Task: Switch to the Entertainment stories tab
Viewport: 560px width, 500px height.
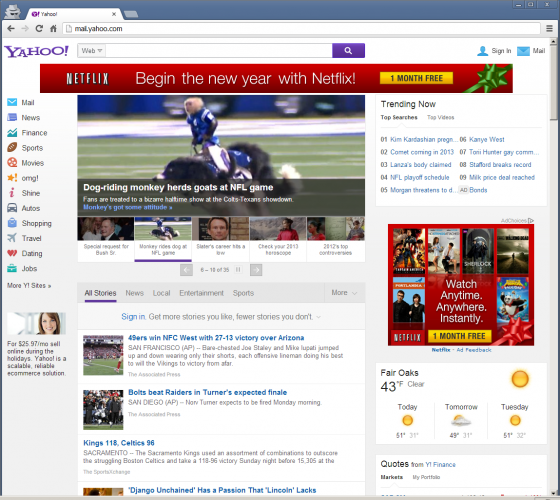Action: pyautogui.click(x=201, y=293)
